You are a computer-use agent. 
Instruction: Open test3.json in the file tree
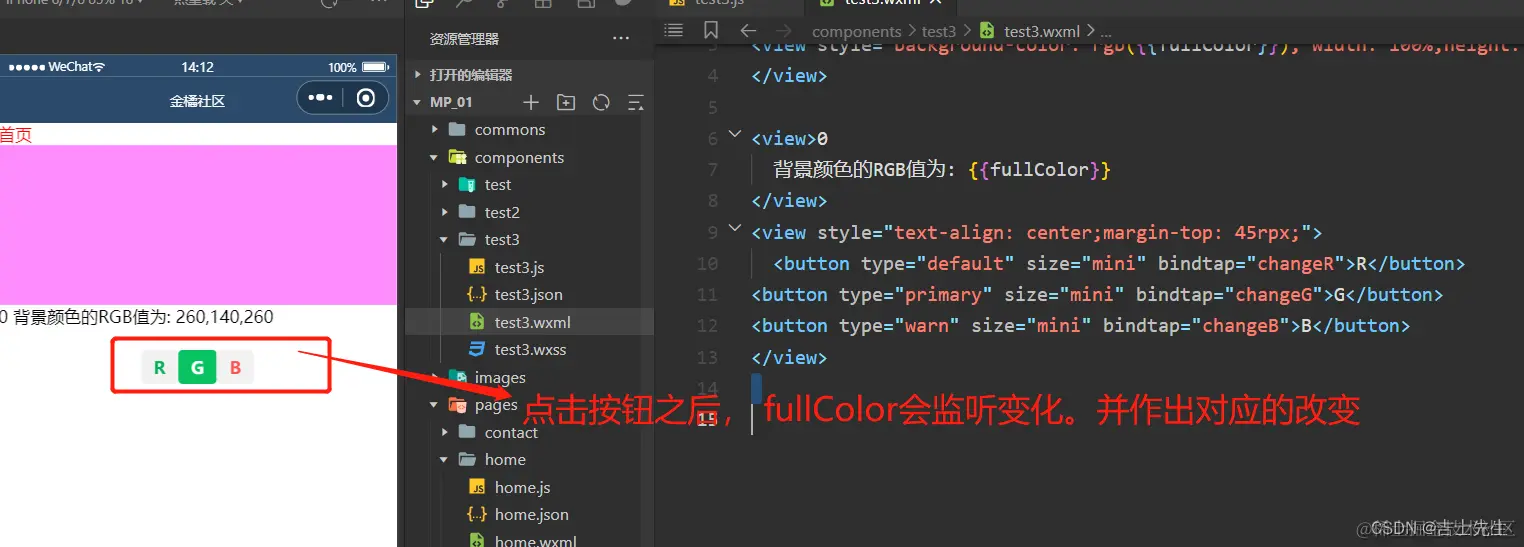(x=528, y=295)
